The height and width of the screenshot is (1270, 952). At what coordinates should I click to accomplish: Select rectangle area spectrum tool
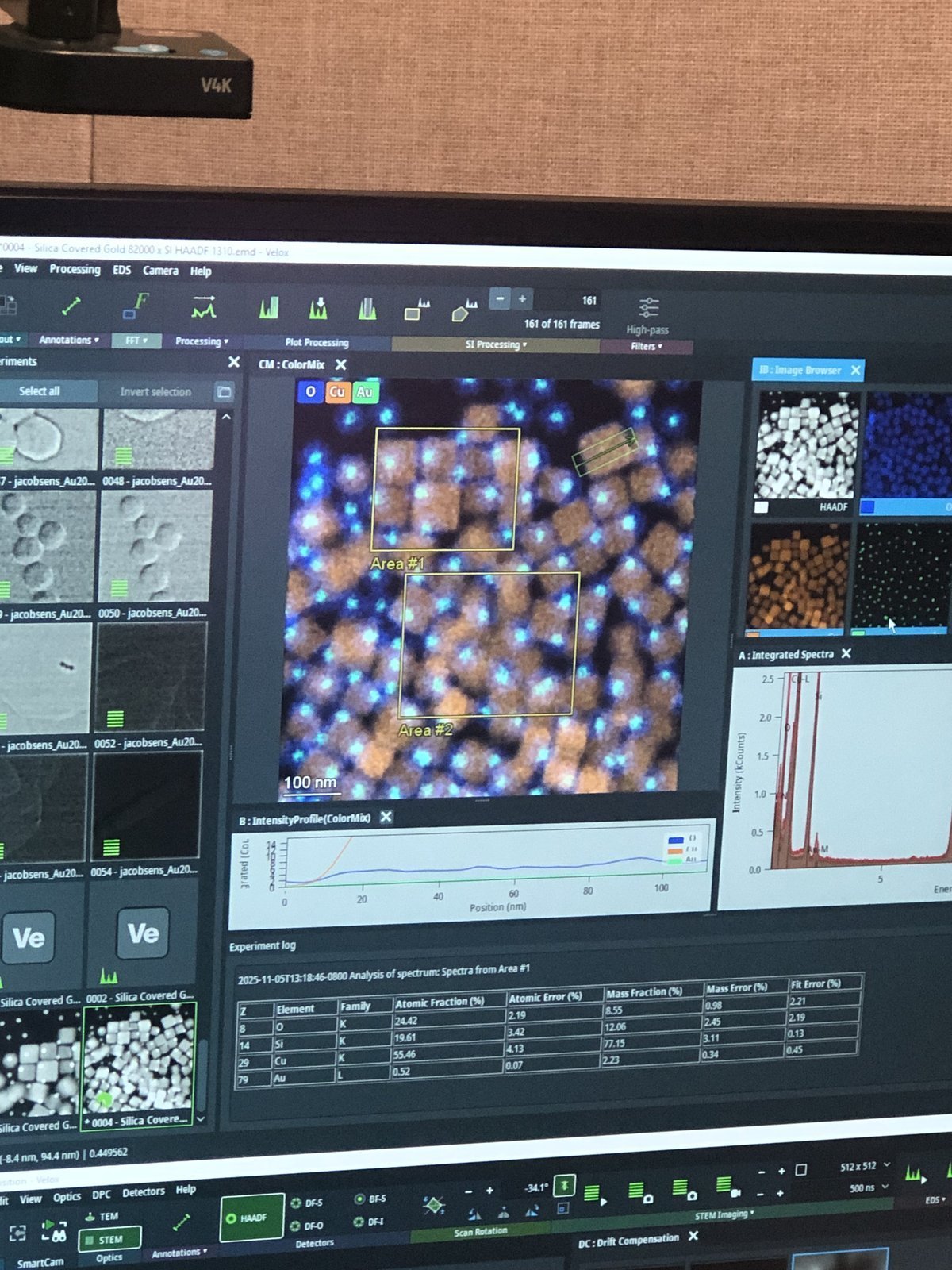click(416, 310)
